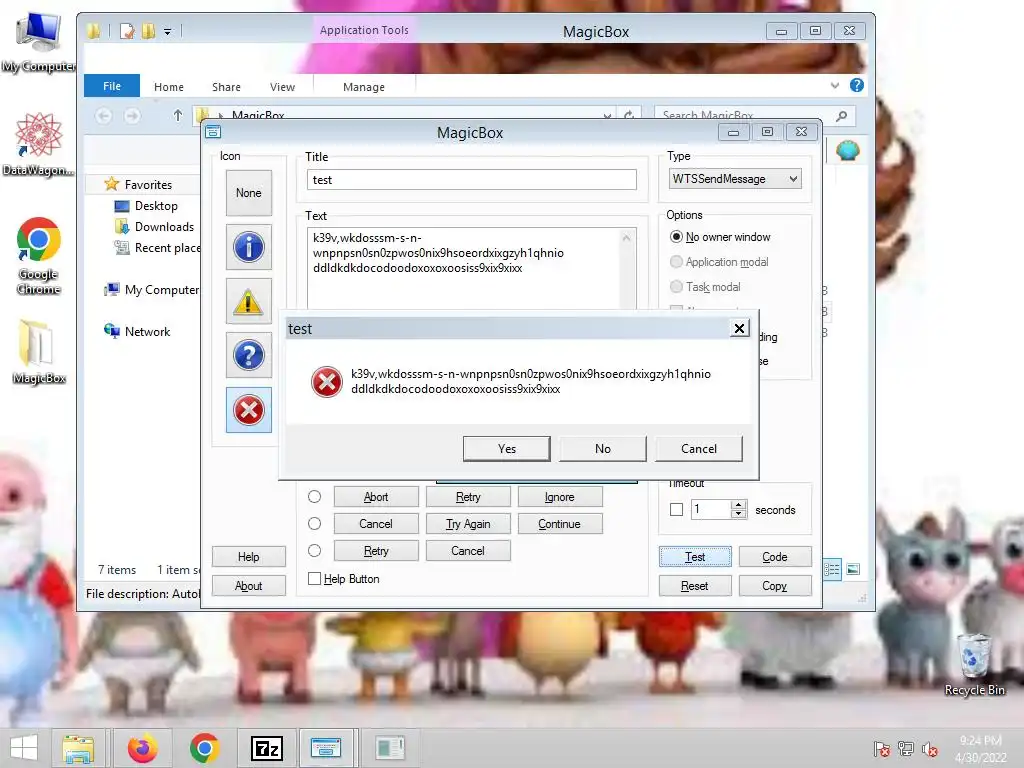The width and height of the screenshot is (1024, 768).
Task: Click the Code button
Action: point(775,556)
